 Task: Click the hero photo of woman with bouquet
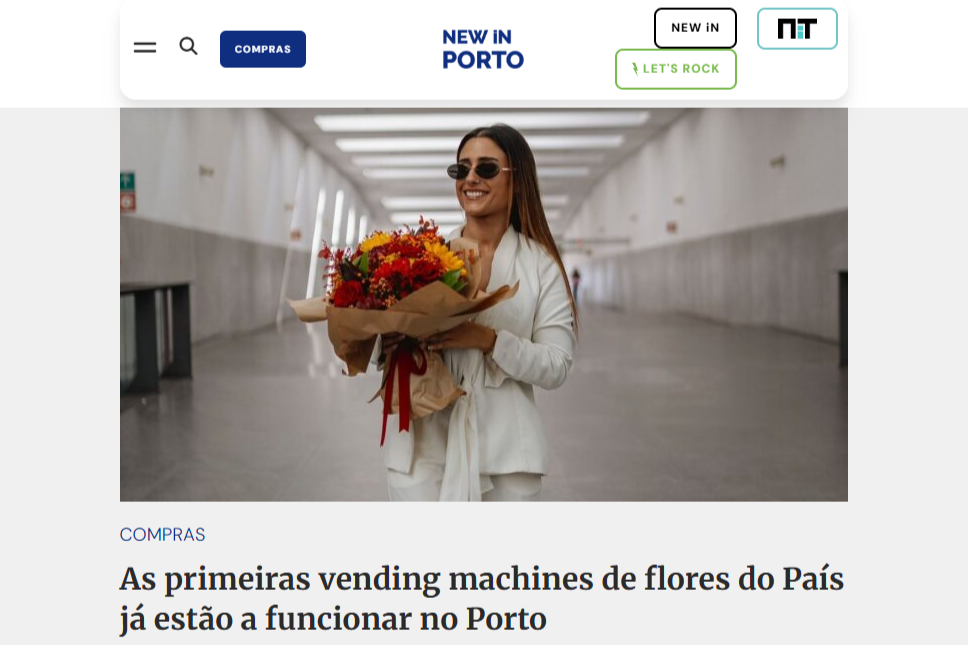[483, 304]
